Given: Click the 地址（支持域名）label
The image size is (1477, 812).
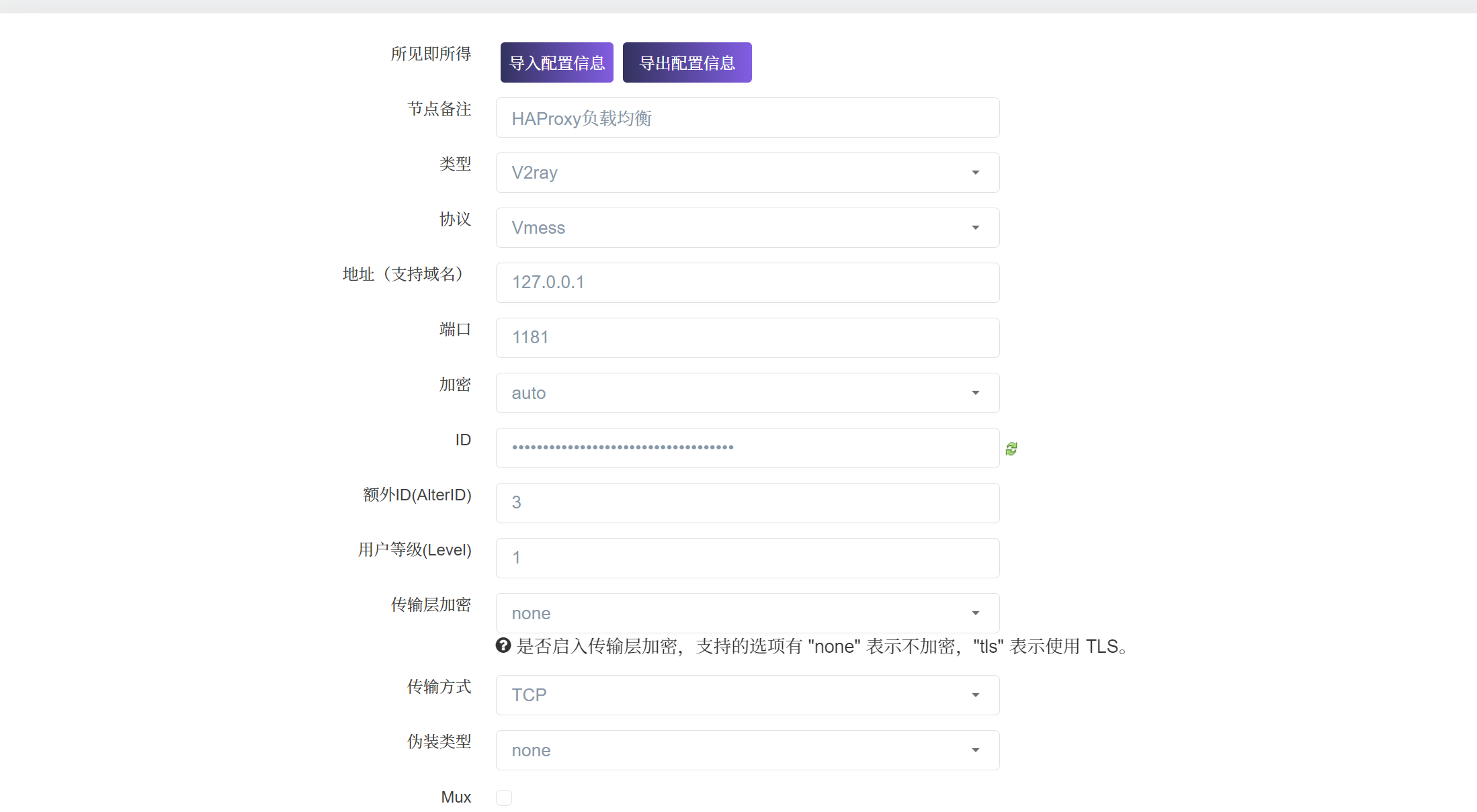Looking at the screenshot, I should point(406,274).
